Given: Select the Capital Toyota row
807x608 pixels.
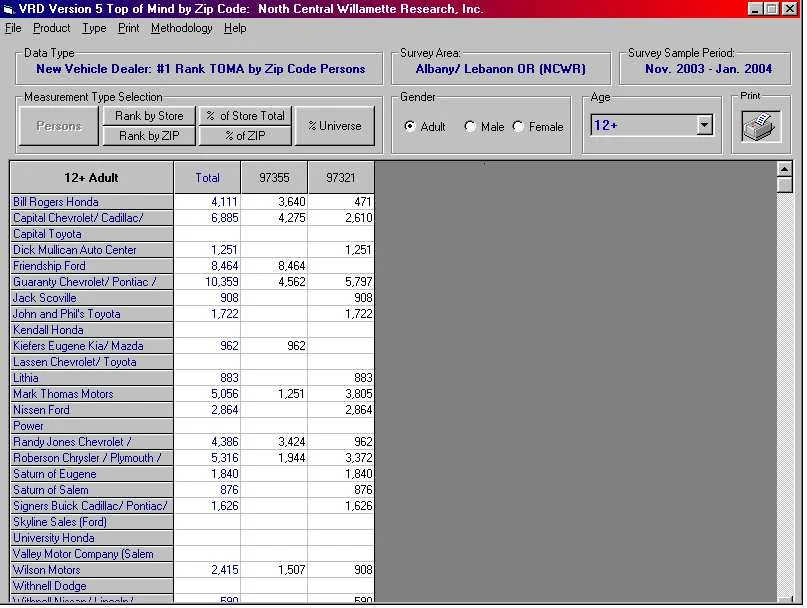Looking at the screenshot, I should (x=92, y=234).
